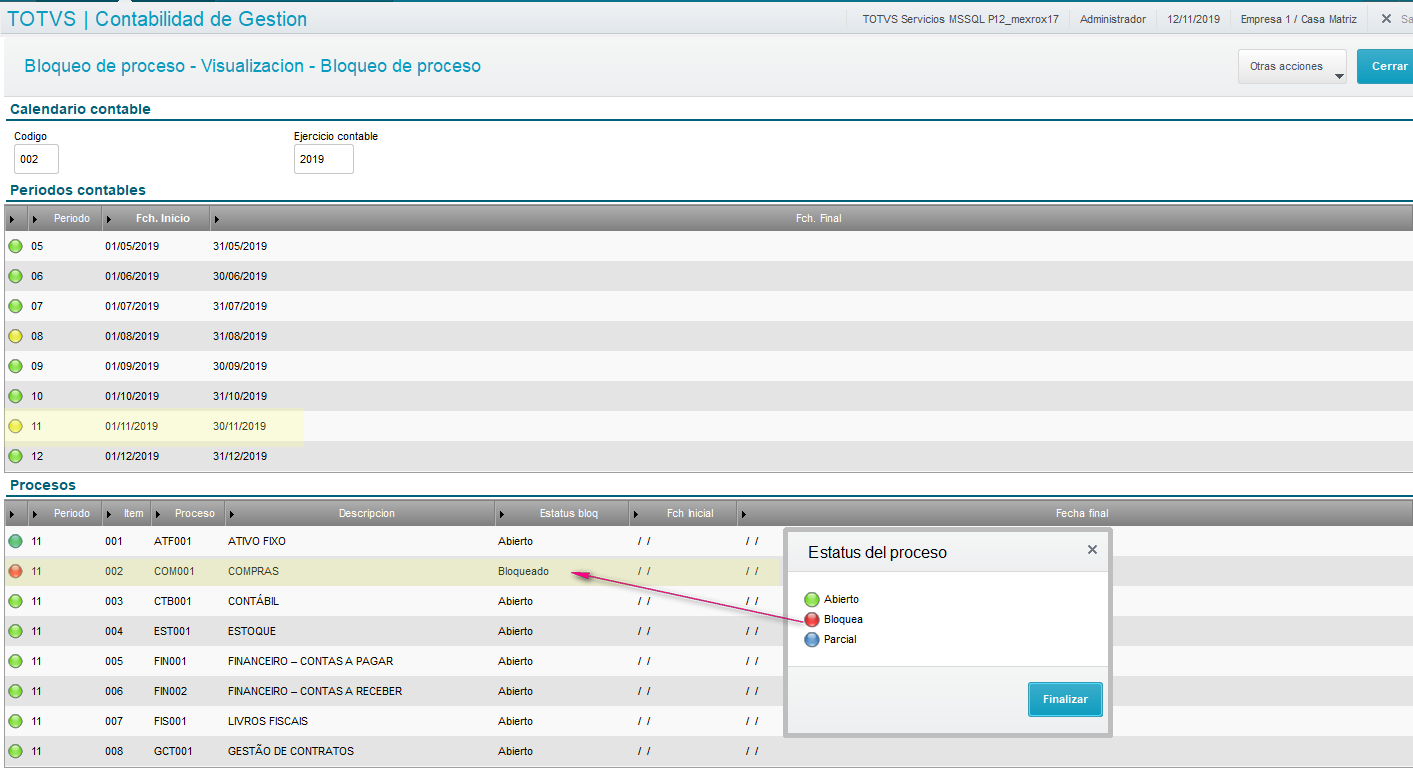
Task: Sort periods by Fch. Final header
Action: pos(811,218)
